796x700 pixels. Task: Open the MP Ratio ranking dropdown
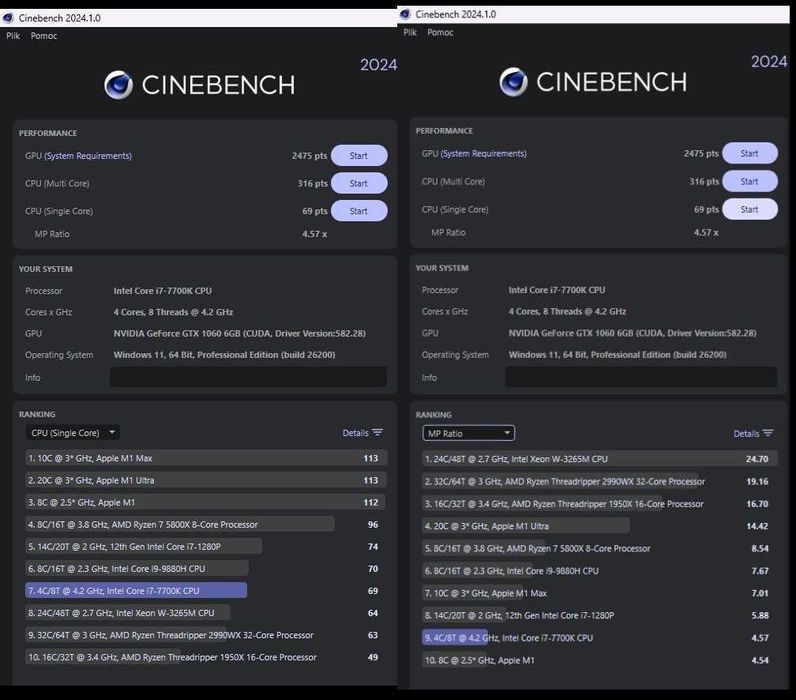(469, 434)
